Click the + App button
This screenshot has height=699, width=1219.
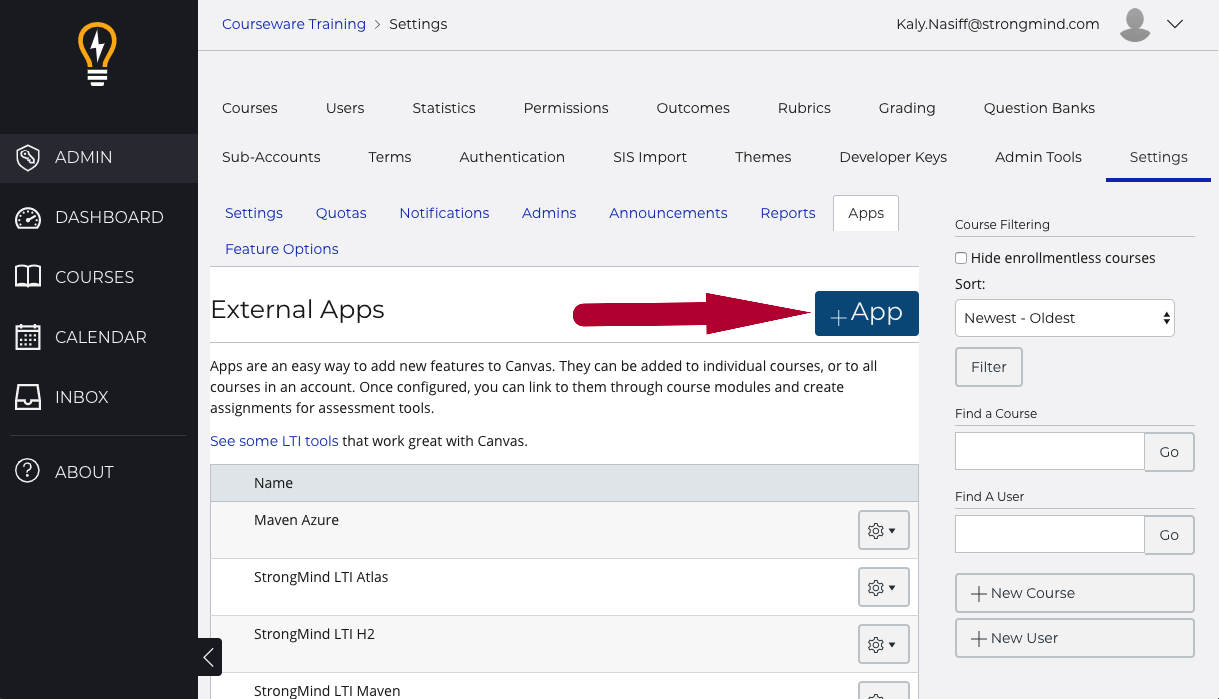[x=867, y=313]
